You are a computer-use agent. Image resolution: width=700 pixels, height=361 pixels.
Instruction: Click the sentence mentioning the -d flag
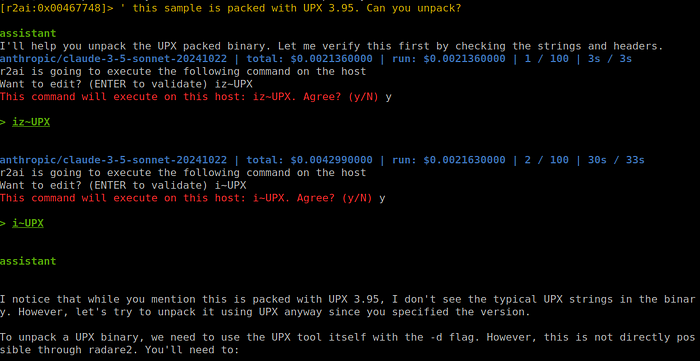click(347, 344)
